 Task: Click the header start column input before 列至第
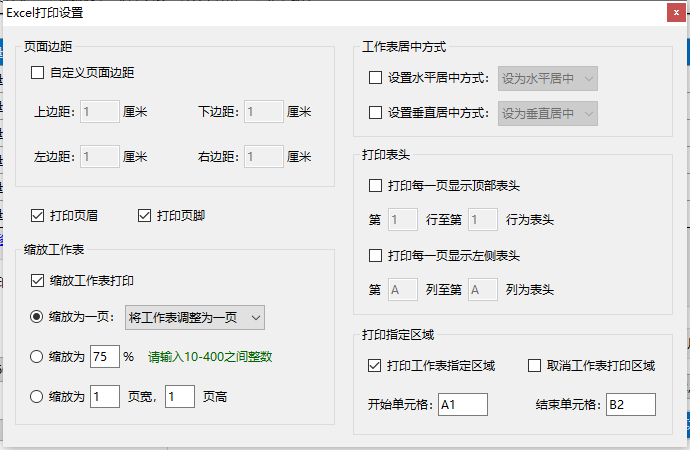[x=403, y=289]
